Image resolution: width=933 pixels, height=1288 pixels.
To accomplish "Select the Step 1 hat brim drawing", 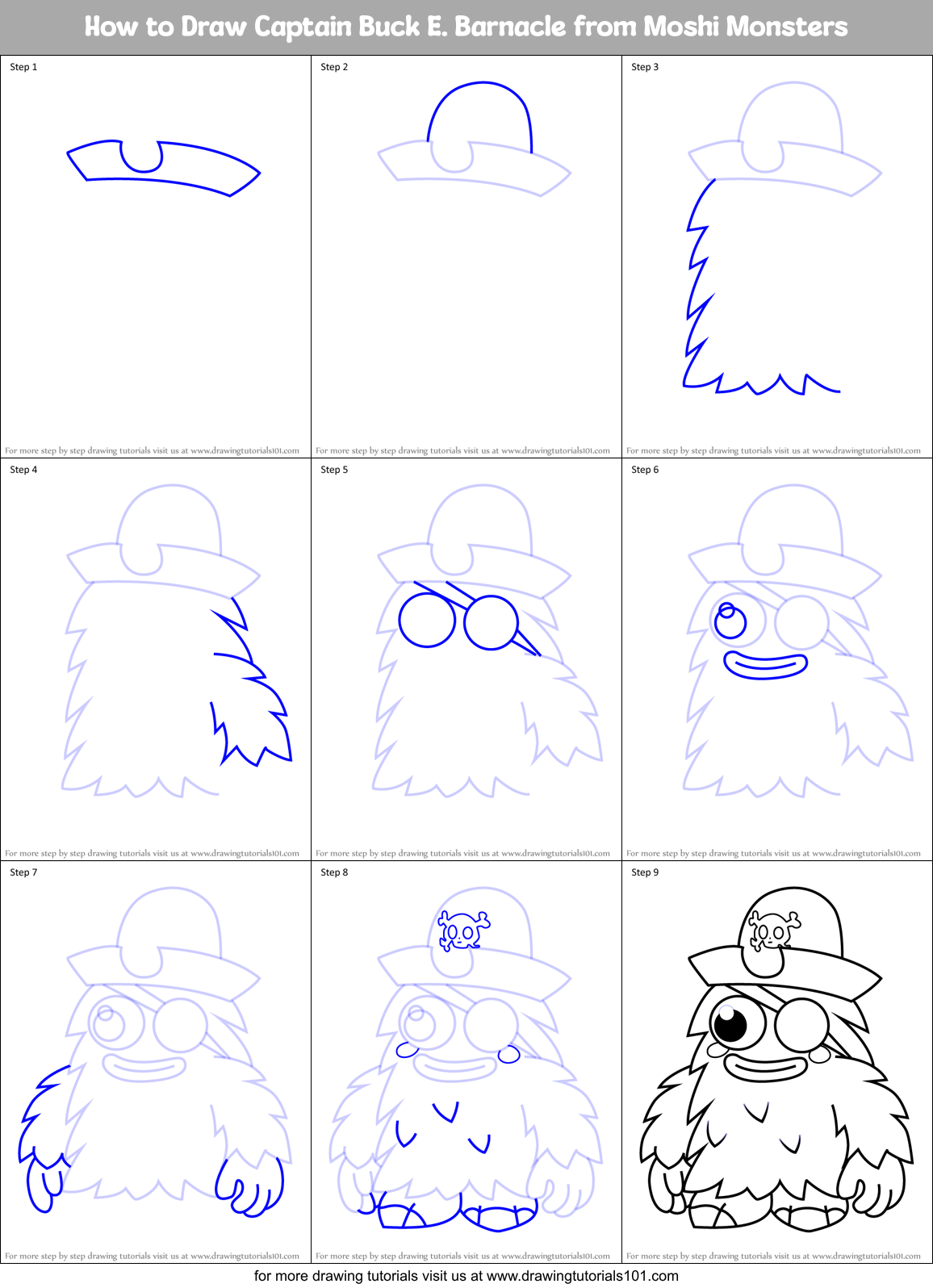I will 163,168.
